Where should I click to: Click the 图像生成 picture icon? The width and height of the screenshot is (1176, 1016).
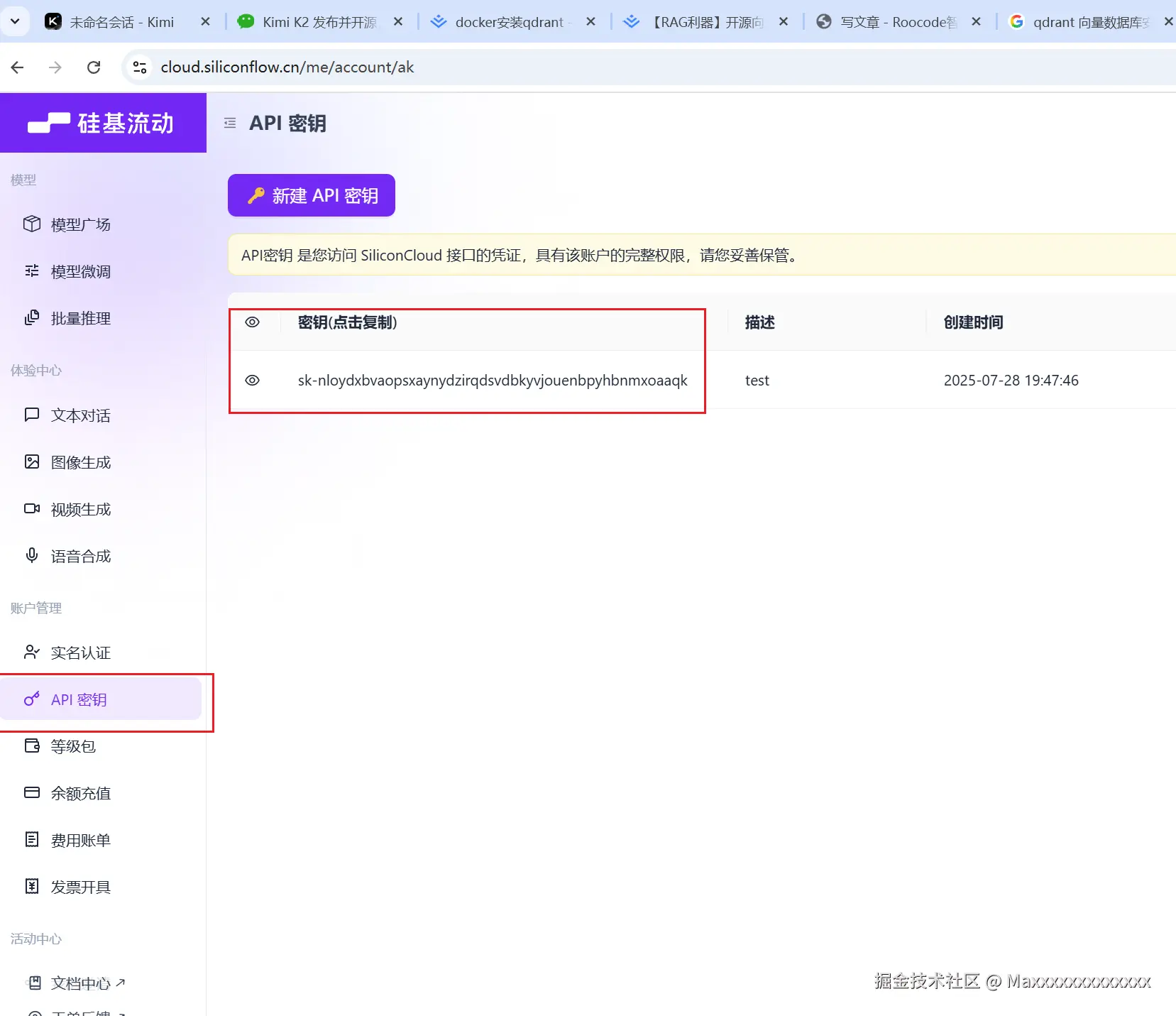32,462
